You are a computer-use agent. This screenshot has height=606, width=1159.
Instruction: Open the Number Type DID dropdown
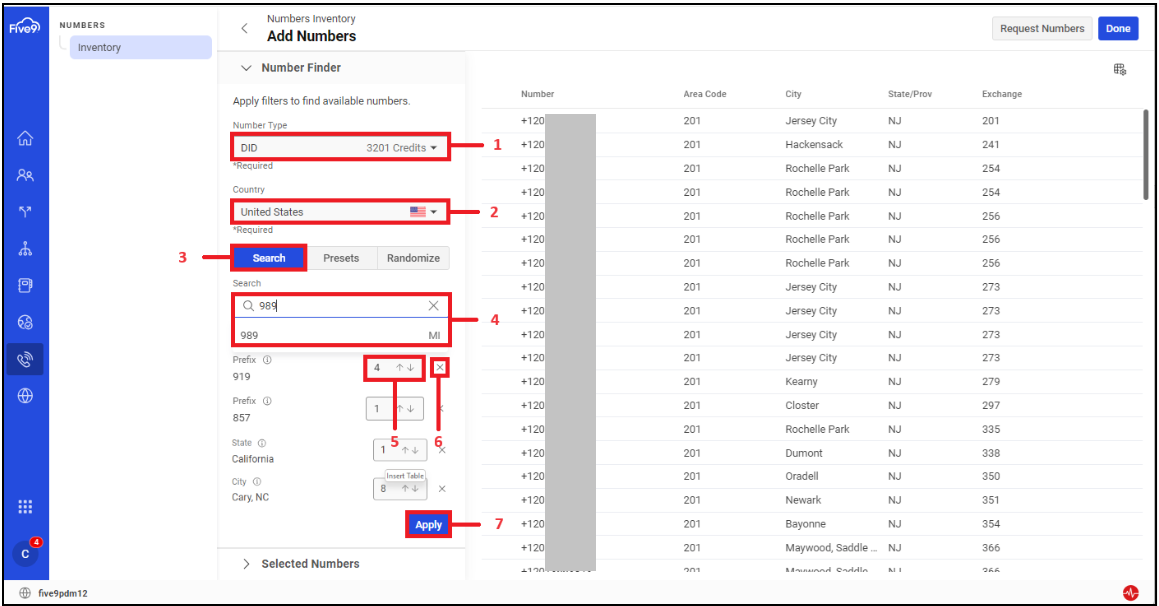click(x=340, y=148)
